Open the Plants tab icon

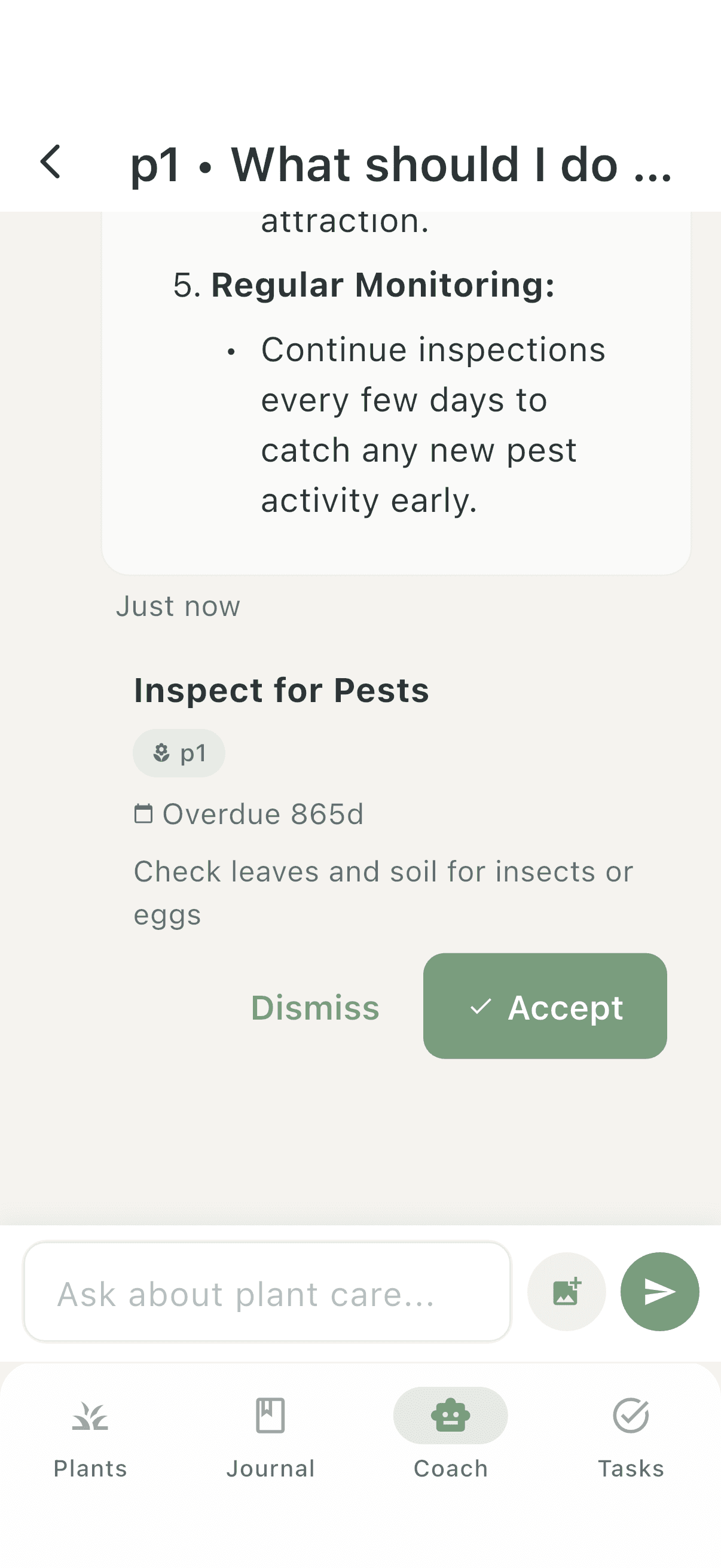90,1416
